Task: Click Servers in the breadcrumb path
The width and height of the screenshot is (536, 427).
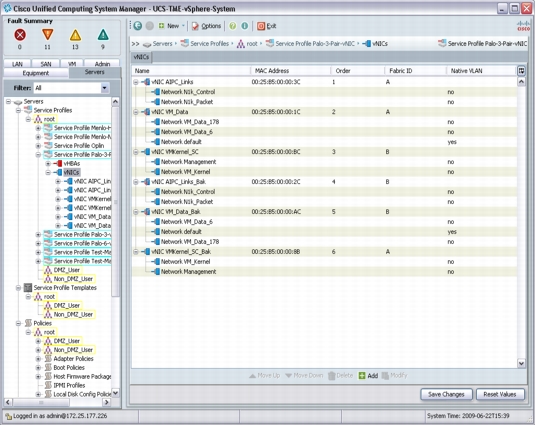Action: [162, 44]
